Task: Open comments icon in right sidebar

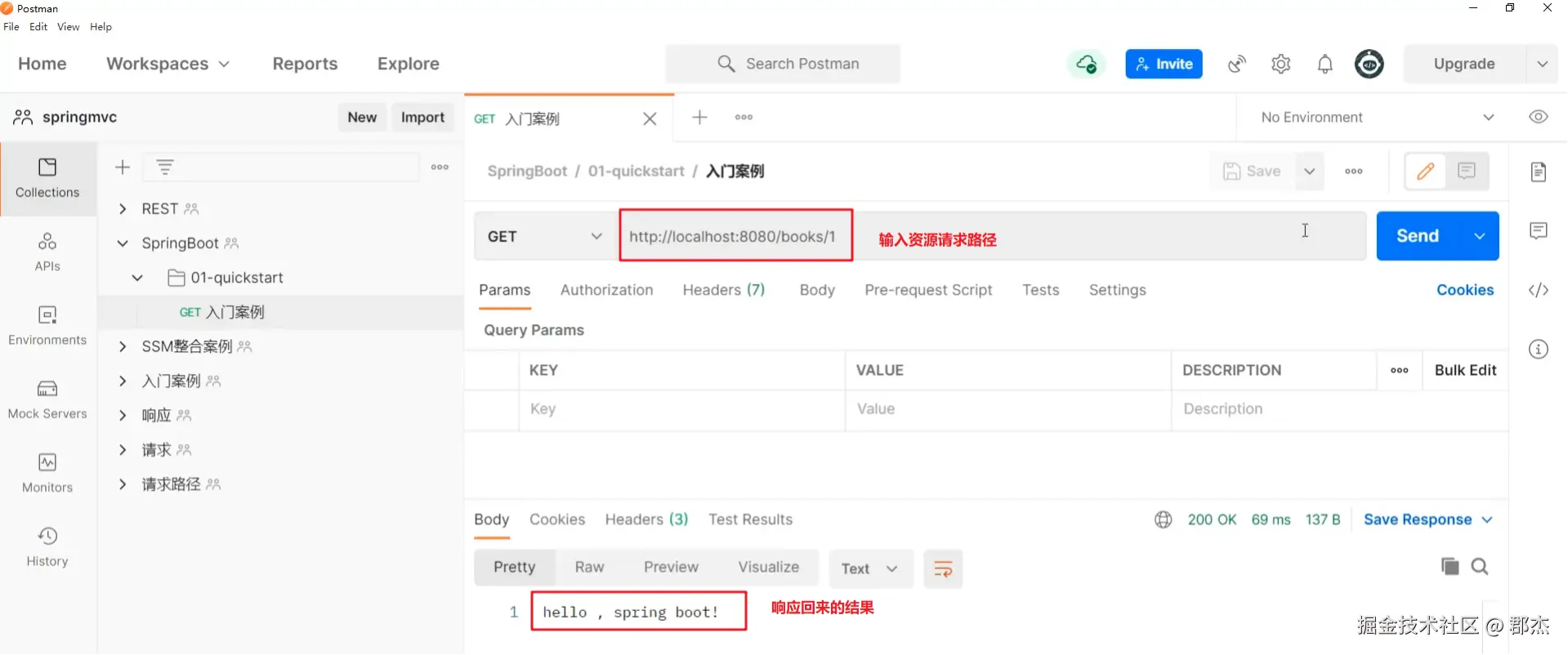Action: pos(1539,231)
